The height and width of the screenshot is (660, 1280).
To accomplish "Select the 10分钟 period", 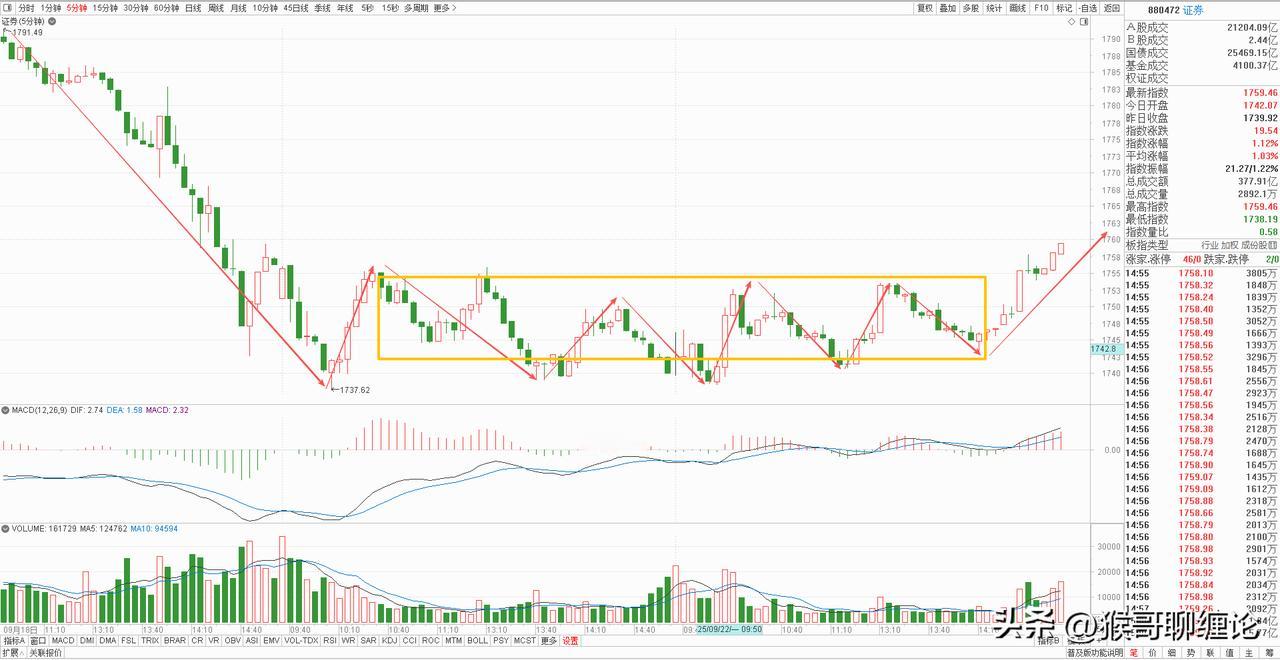I will point(264,8).
